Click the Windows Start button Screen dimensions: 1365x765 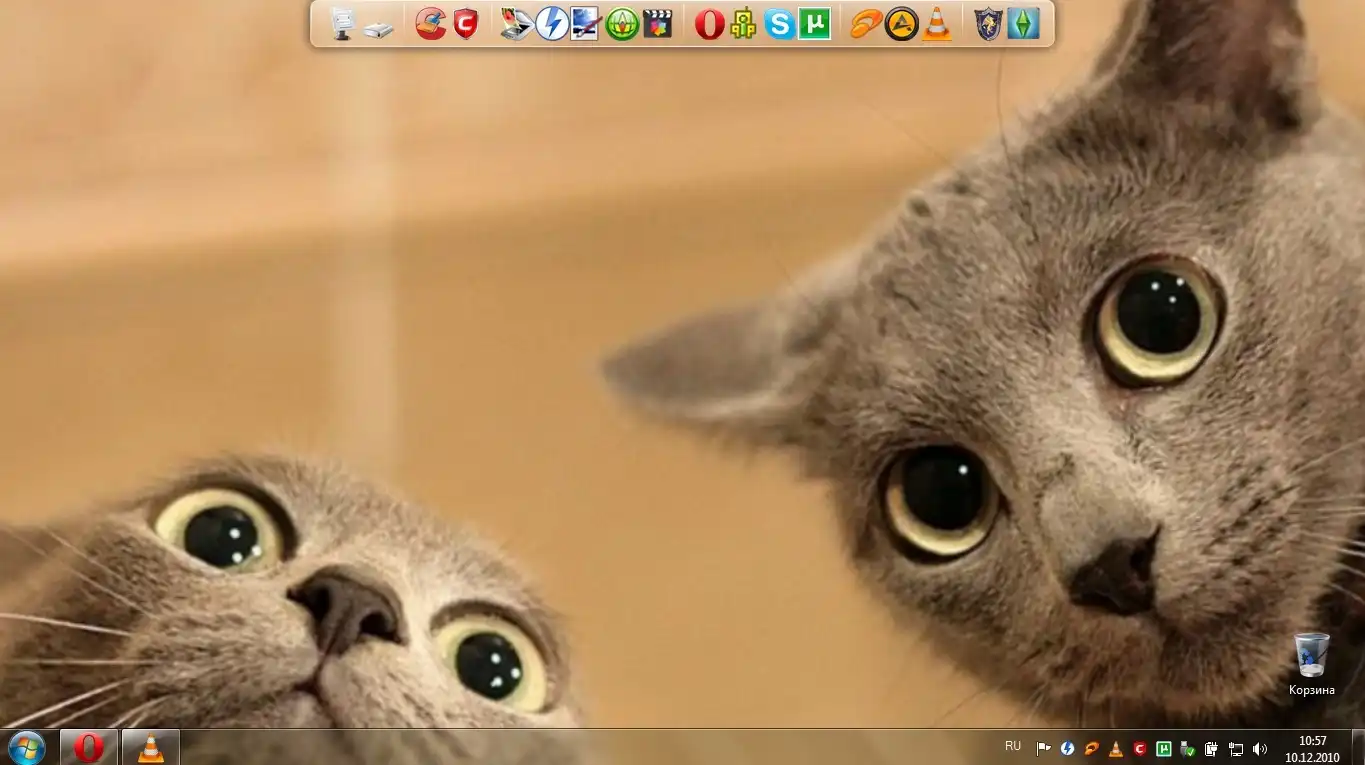click(x=26, y=747)
